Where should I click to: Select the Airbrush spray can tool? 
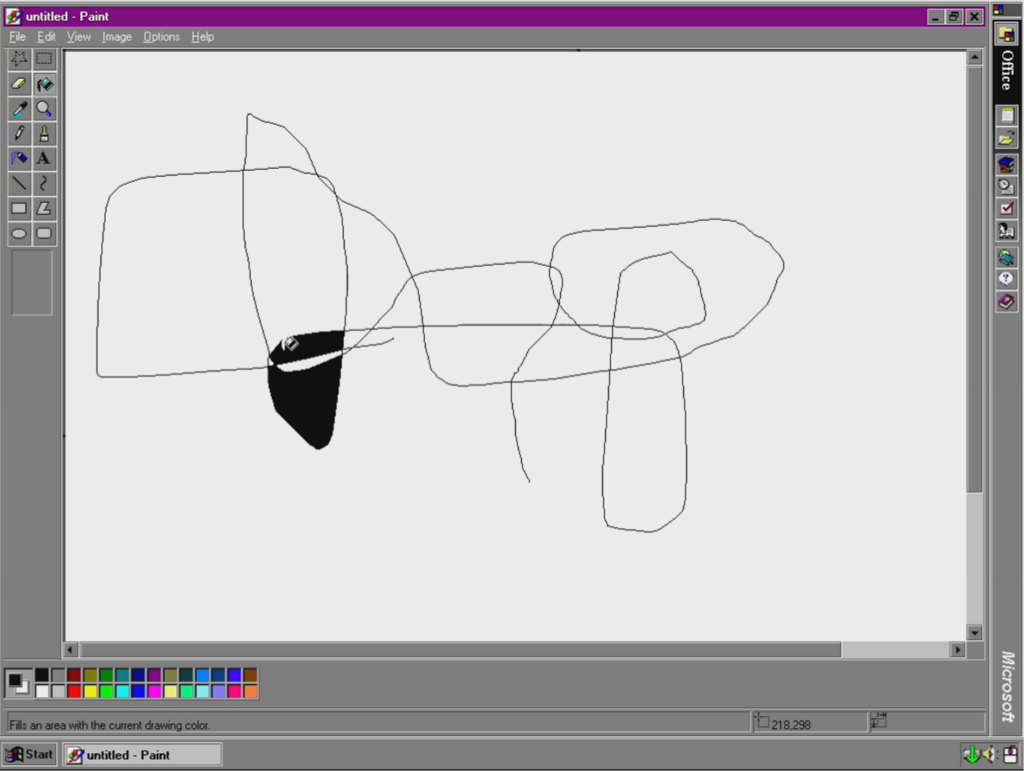19,159
